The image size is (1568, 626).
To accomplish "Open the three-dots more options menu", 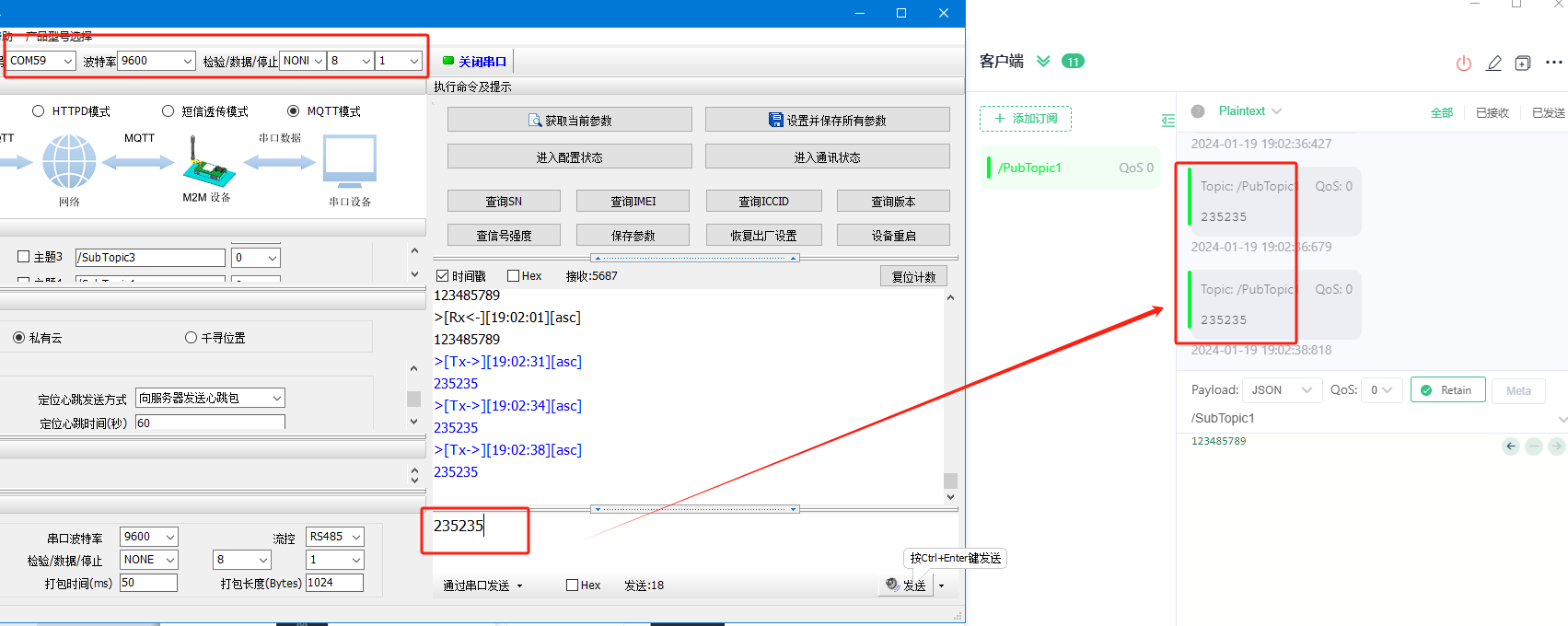I will 1554,63.
